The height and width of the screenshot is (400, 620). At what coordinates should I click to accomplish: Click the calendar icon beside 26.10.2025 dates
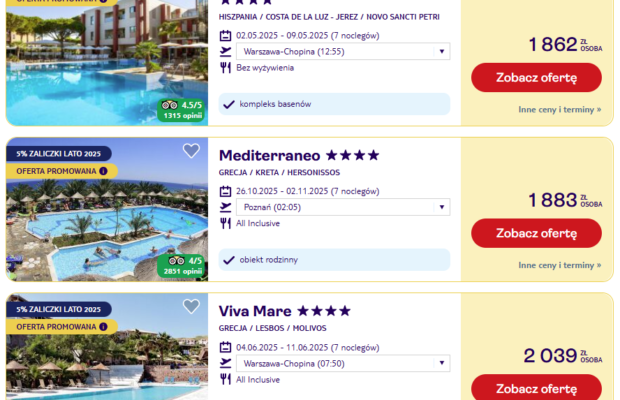225,190
